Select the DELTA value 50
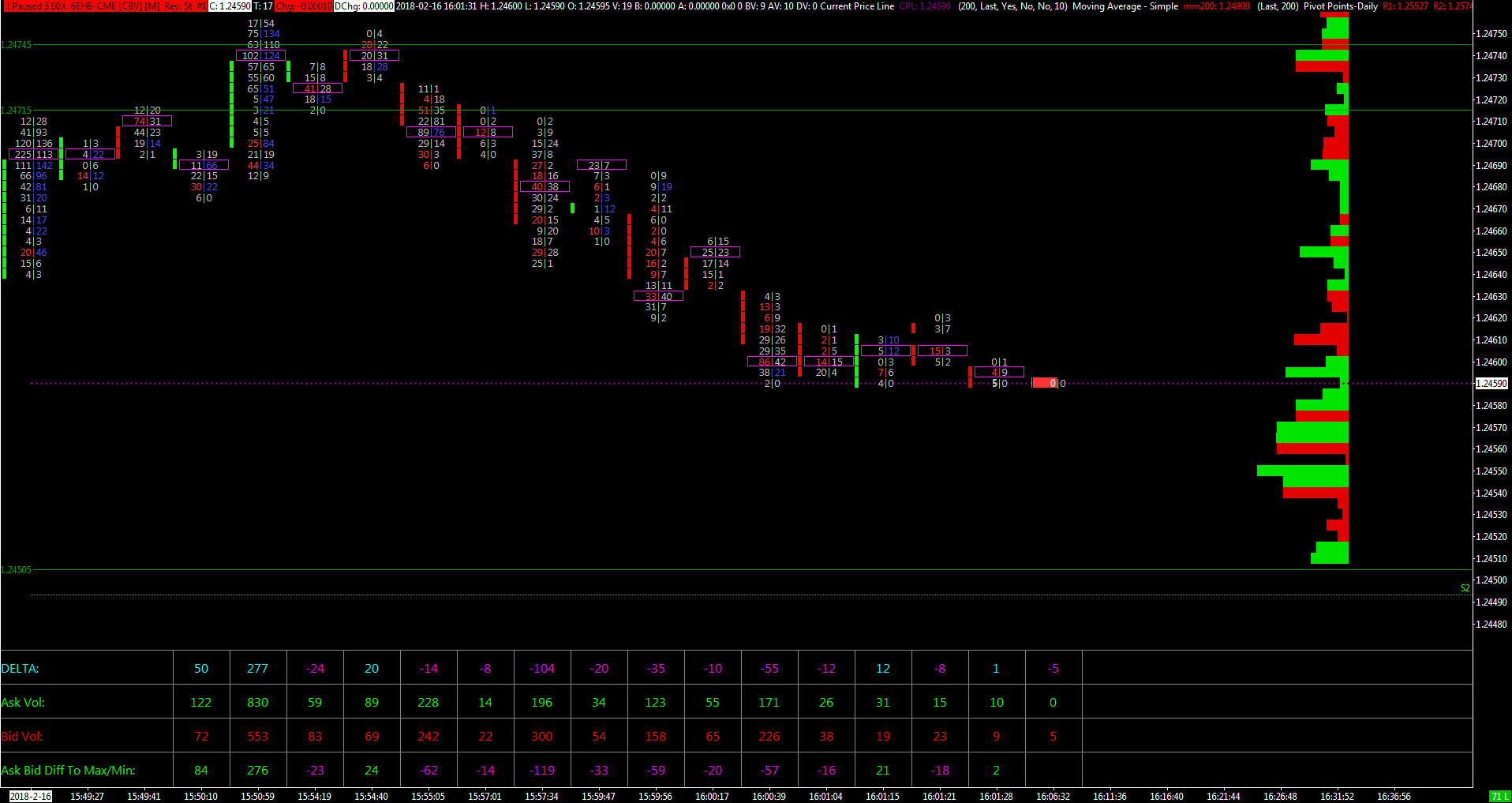 click(201, 669)
